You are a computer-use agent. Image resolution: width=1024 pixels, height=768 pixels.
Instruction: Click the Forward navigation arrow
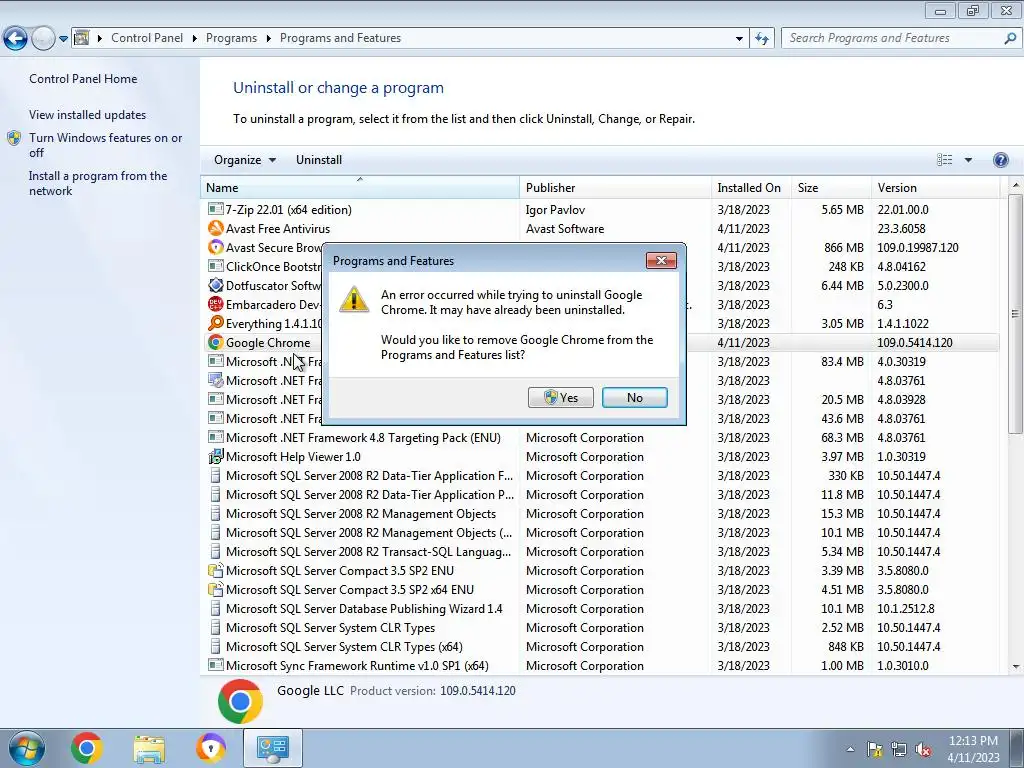(x=43, y=38)
